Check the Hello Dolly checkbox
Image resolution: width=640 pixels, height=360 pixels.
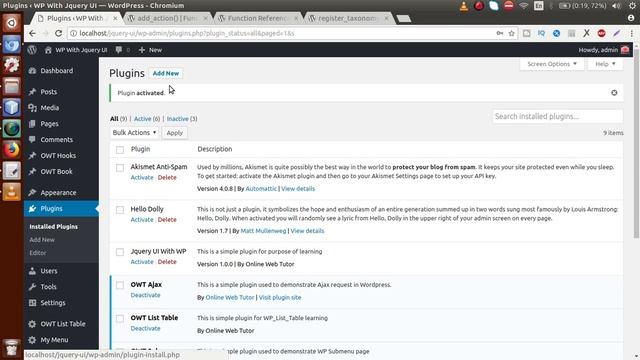(120, 210)
